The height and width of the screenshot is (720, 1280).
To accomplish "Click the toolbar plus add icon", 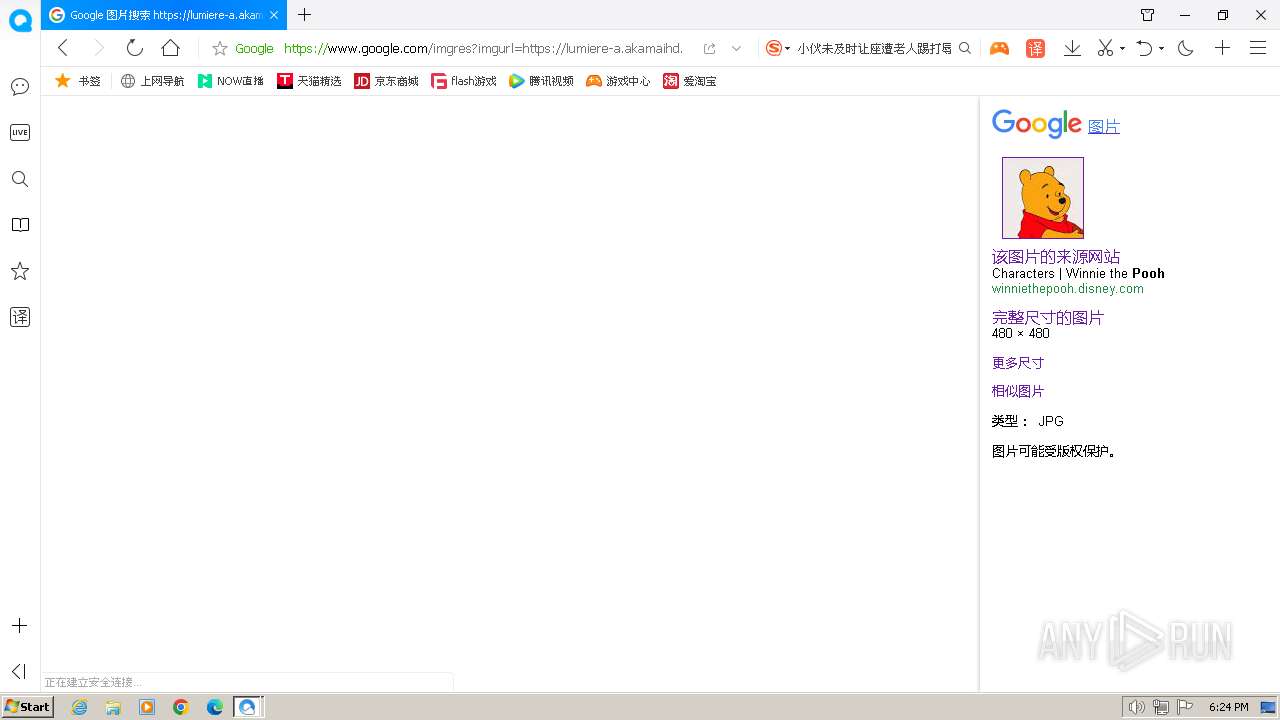I will point(1222,48).
